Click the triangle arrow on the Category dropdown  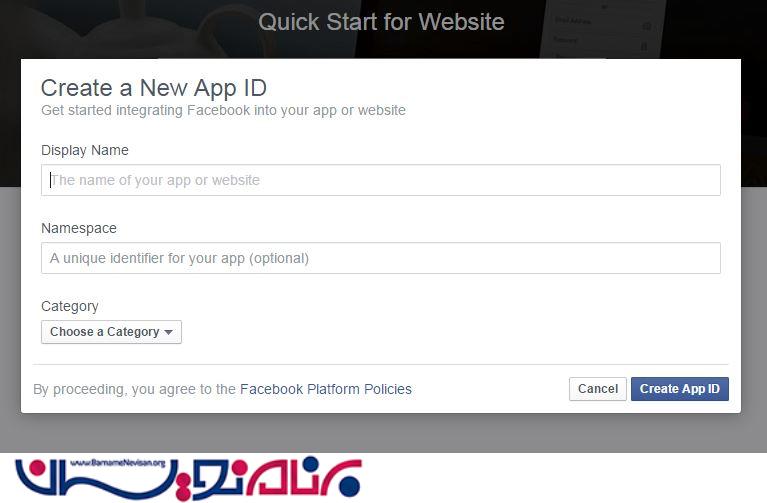pyautogui.click(x=168, y=332)
